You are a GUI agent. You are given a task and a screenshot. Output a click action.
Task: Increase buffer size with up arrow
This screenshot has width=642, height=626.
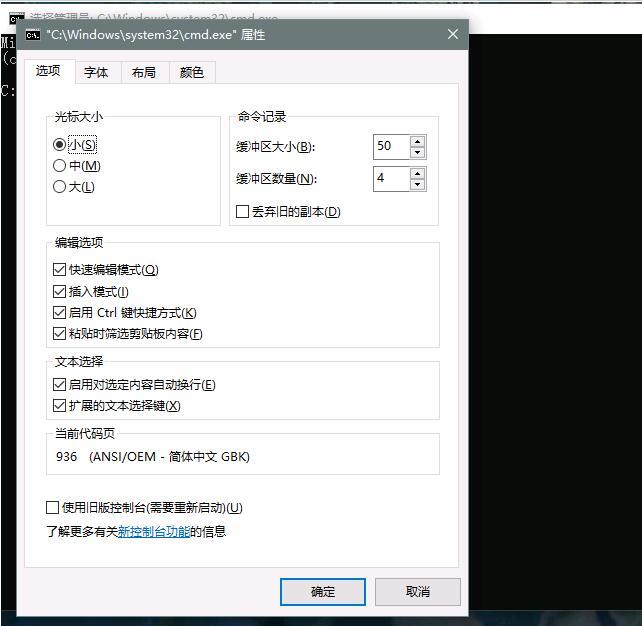click(417, 141)
